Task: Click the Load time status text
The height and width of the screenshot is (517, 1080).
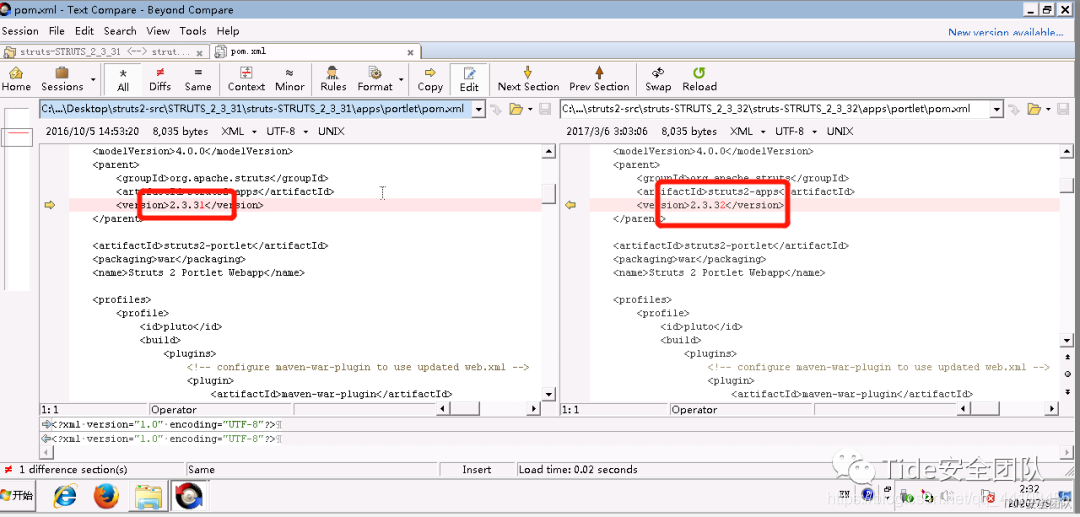Action: pyautogui.click(x=578, y=469)
